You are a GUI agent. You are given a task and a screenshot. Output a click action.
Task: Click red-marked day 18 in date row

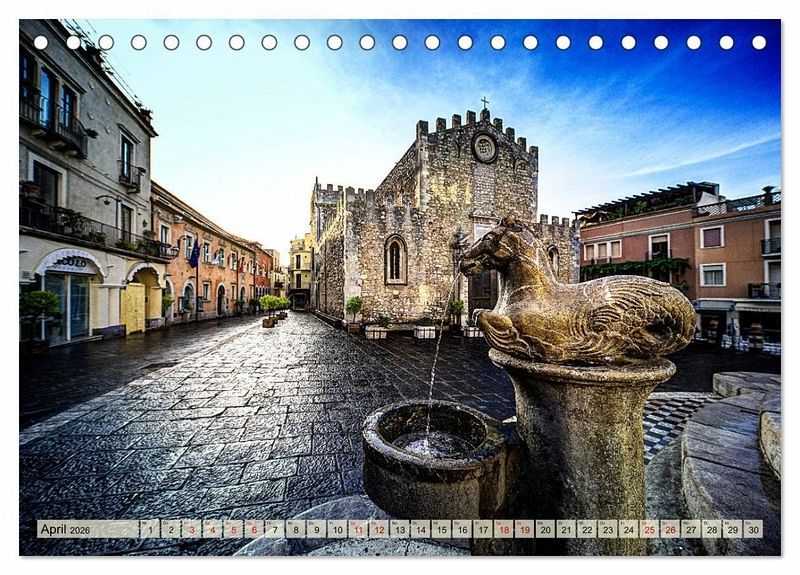(503, 529)
